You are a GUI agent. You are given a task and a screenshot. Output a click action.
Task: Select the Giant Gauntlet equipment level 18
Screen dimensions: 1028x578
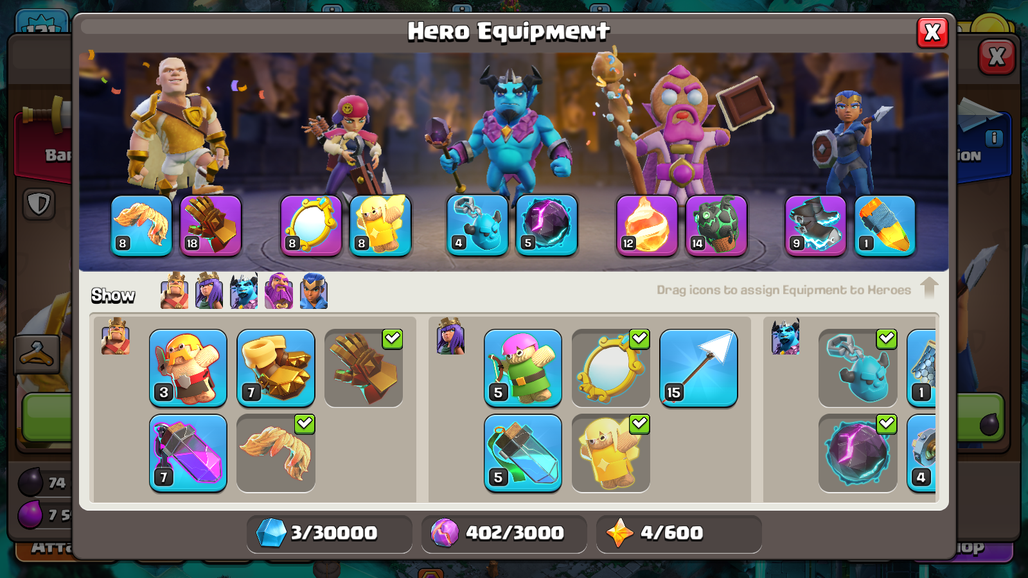point(210,225)
